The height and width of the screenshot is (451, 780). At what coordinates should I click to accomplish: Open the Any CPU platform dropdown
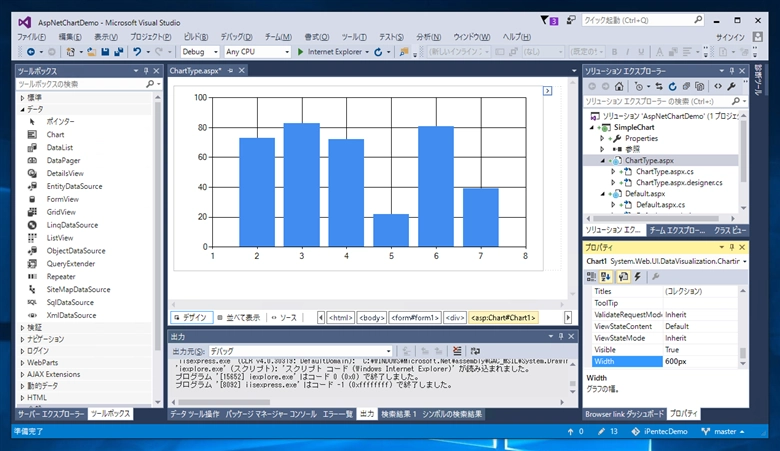(287, 52)
